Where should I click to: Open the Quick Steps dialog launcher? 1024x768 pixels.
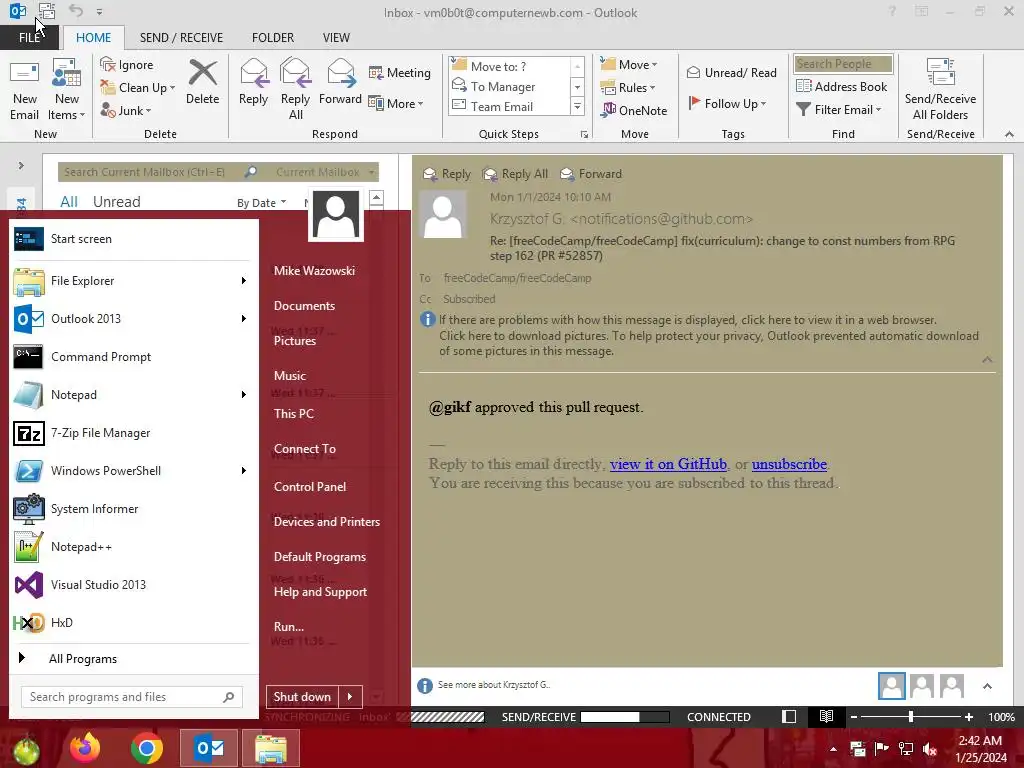click(x=584, y=135)
